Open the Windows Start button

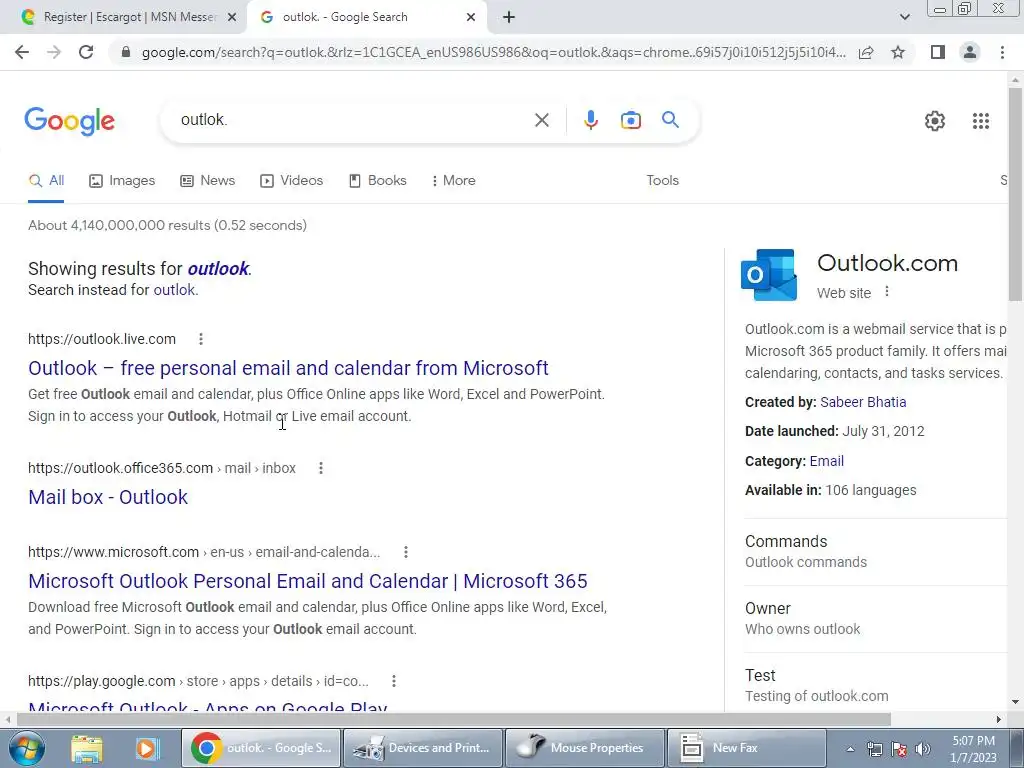pos(26,748)
